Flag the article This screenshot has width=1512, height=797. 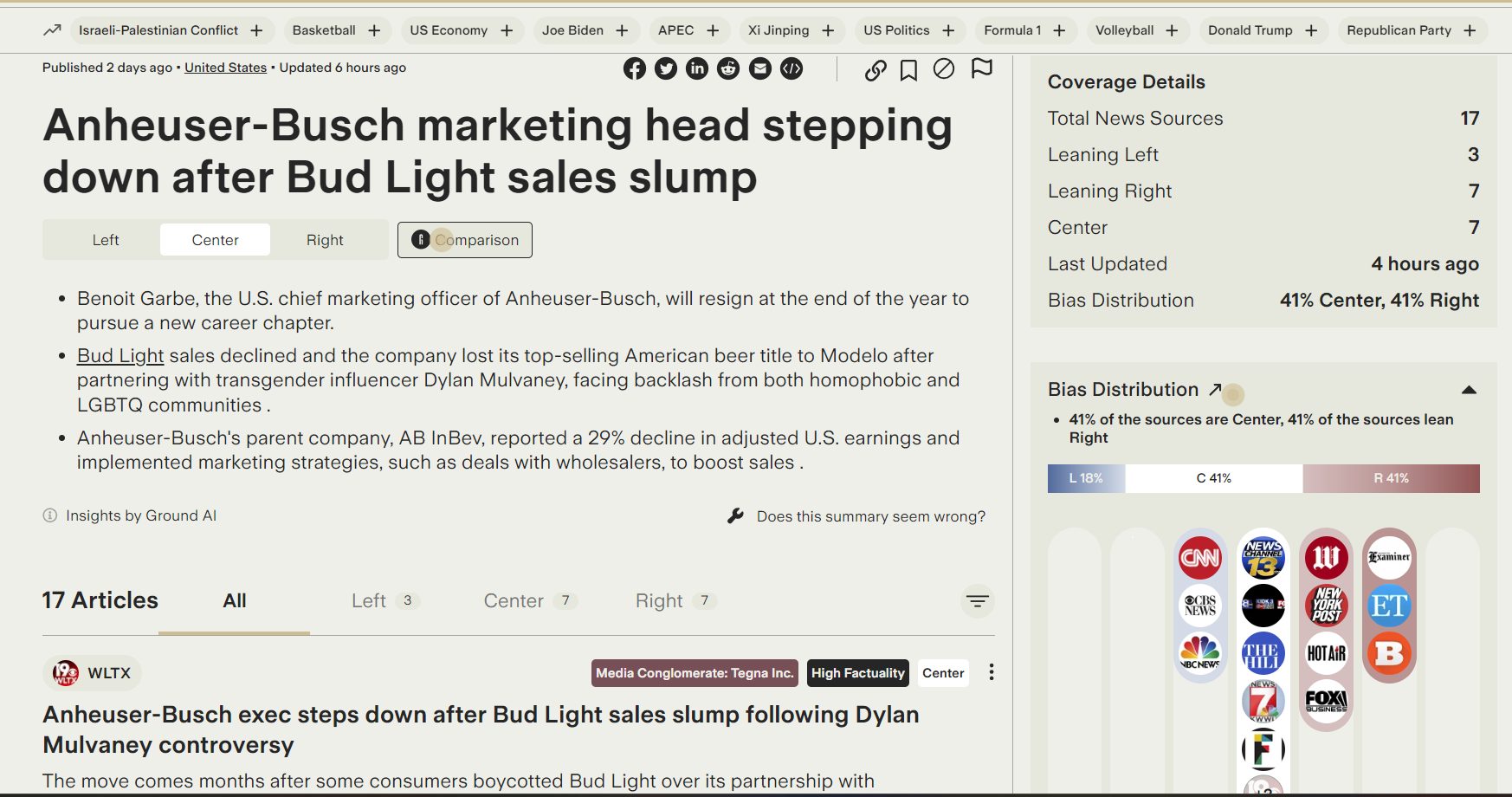coord(983,70)
